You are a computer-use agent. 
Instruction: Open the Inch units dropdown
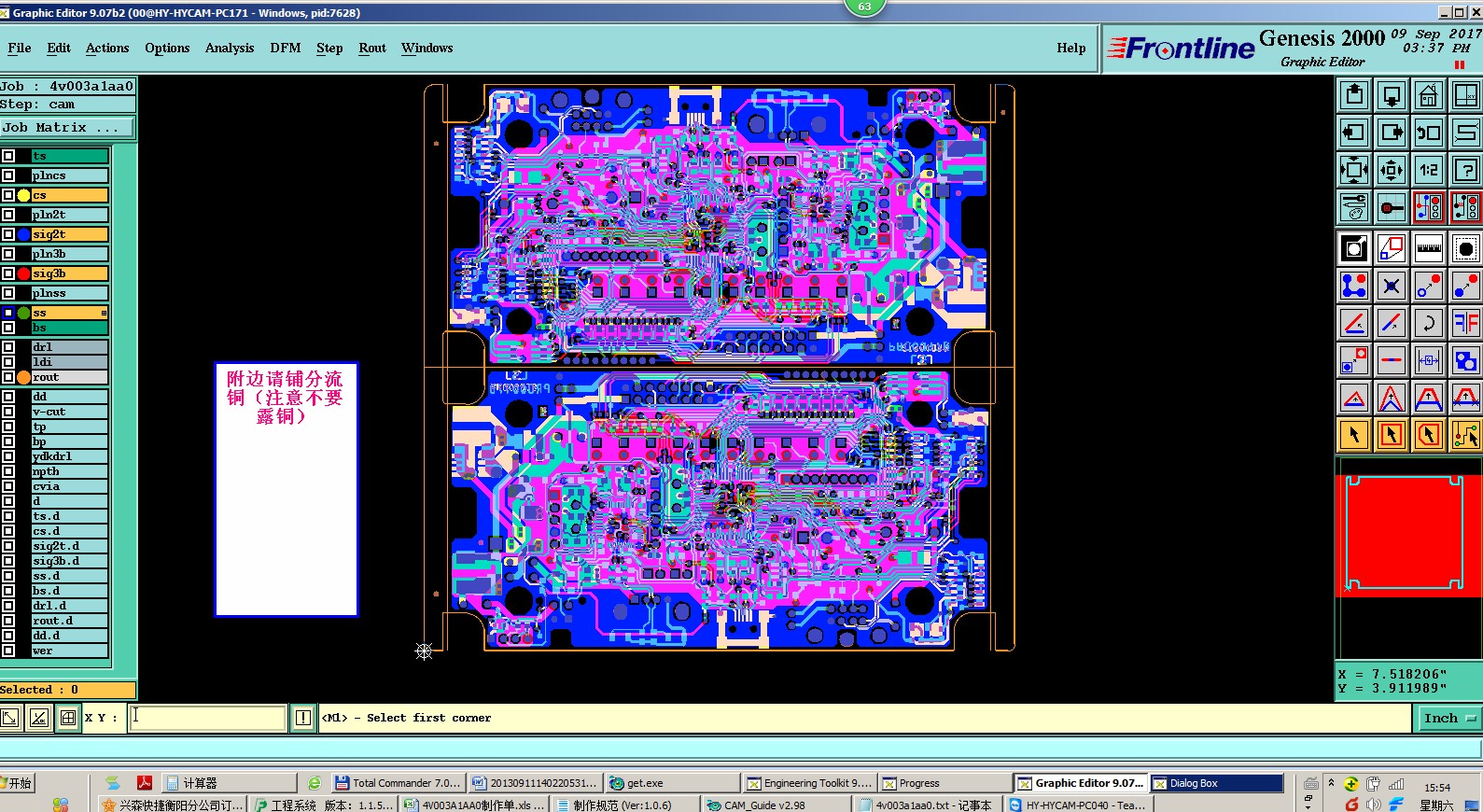point(1448,718)
